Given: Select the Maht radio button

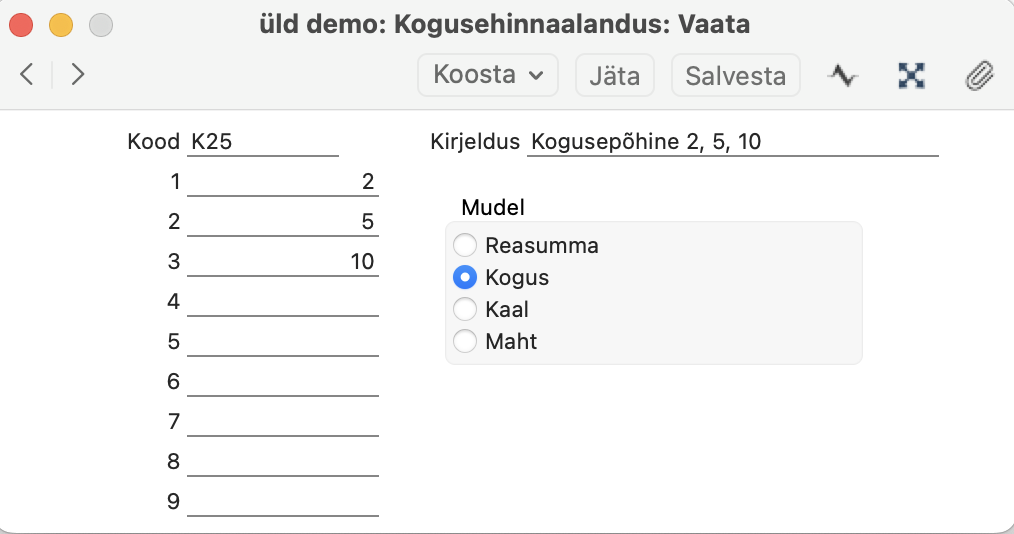Looking at the screenshot, I should (465, 341).
